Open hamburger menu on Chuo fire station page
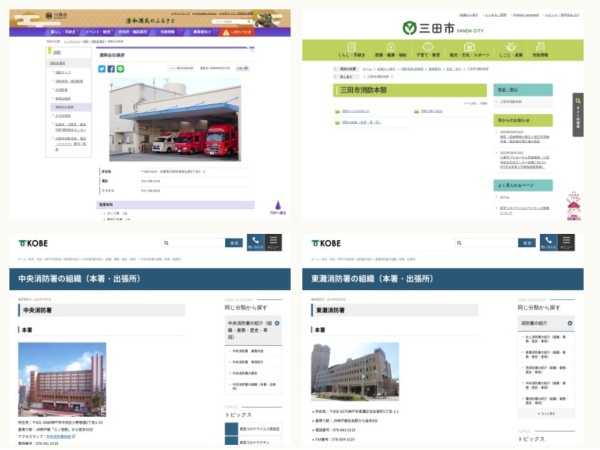 273,243
